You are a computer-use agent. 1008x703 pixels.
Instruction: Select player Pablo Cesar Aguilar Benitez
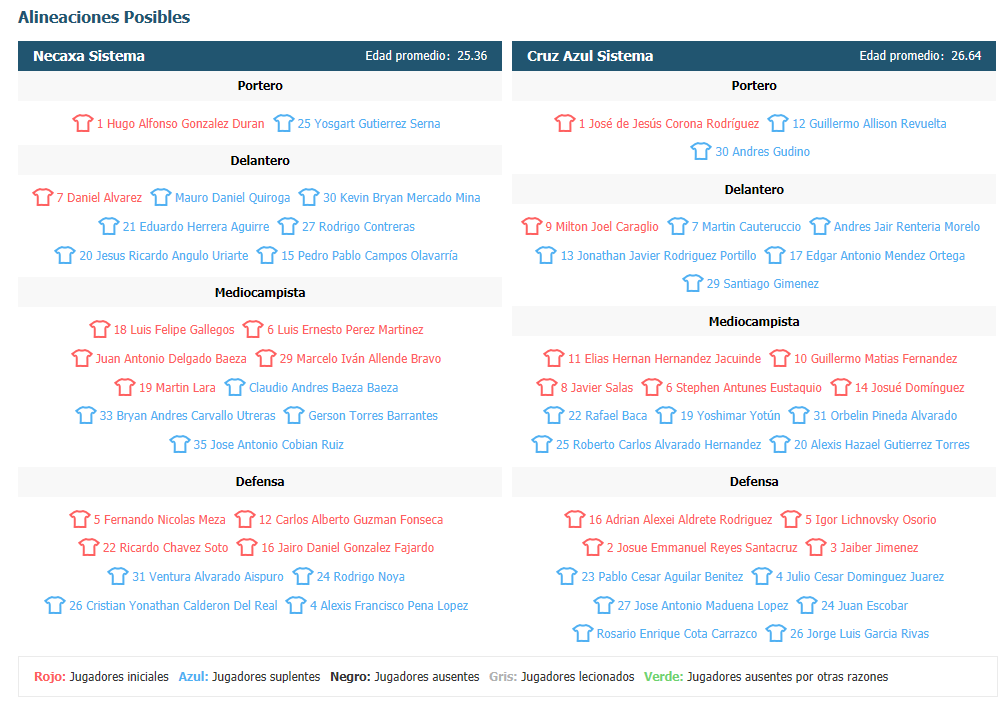(x=662, y=576)
